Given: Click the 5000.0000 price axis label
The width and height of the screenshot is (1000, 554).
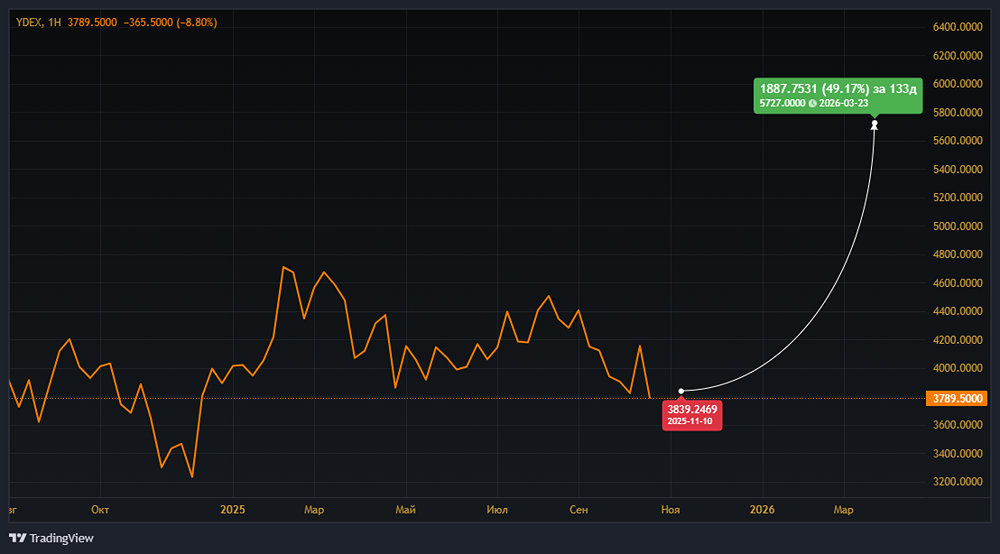Looking at the screenshot, I should point(957,226).
